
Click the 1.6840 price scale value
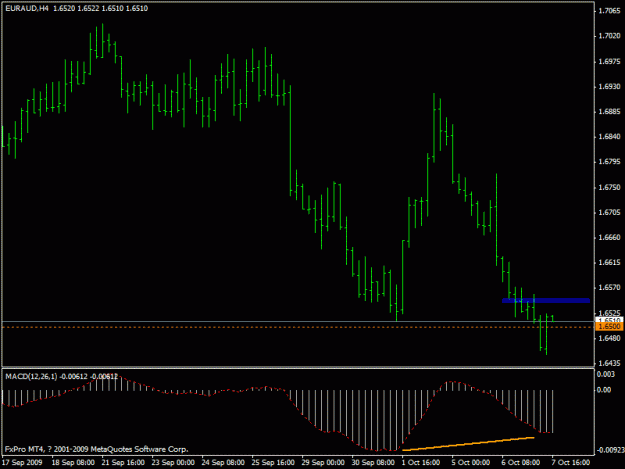(609, 137)
